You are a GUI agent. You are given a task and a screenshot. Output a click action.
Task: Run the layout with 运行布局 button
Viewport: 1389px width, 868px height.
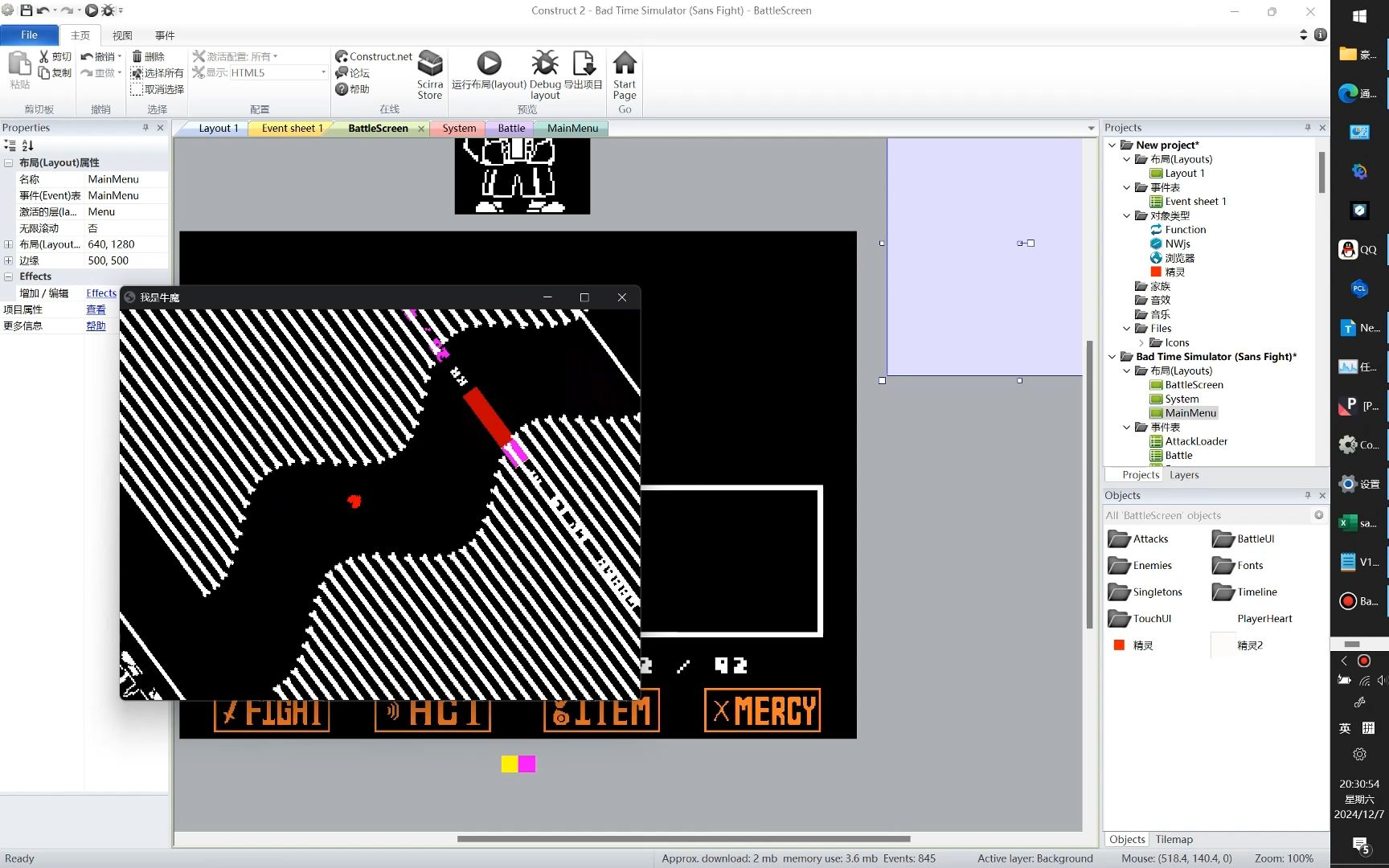(489, 70)
